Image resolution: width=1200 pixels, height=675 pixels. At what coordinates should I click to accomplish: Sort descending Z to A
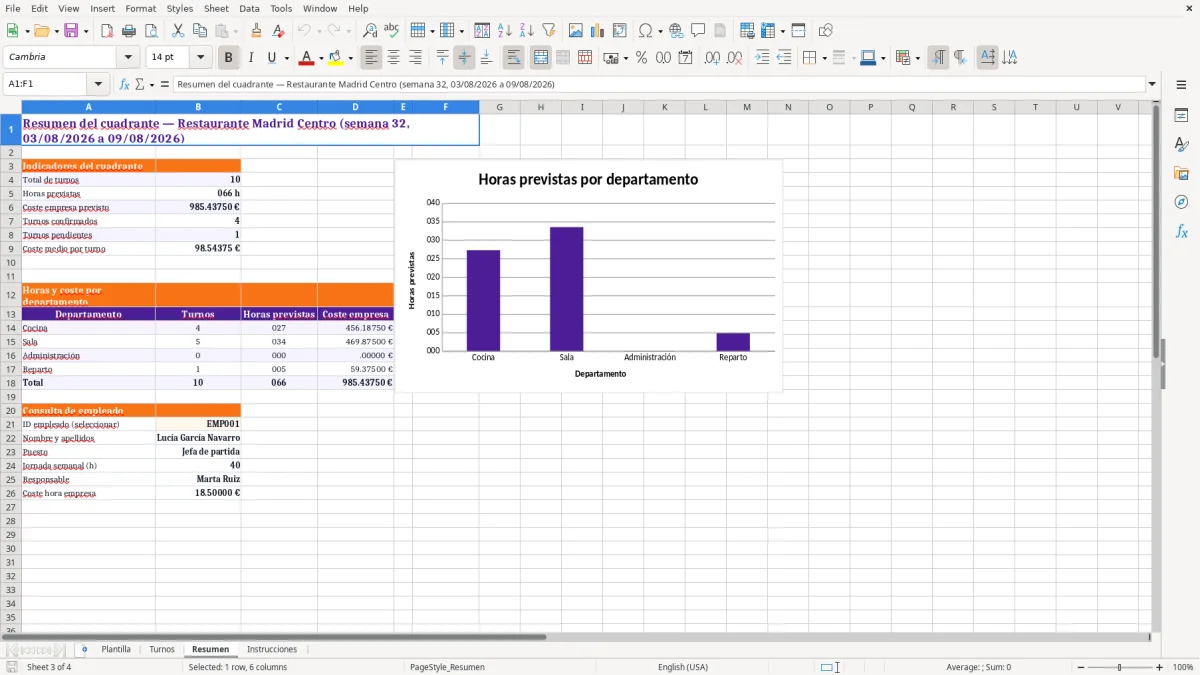click(x=526, y=31)
